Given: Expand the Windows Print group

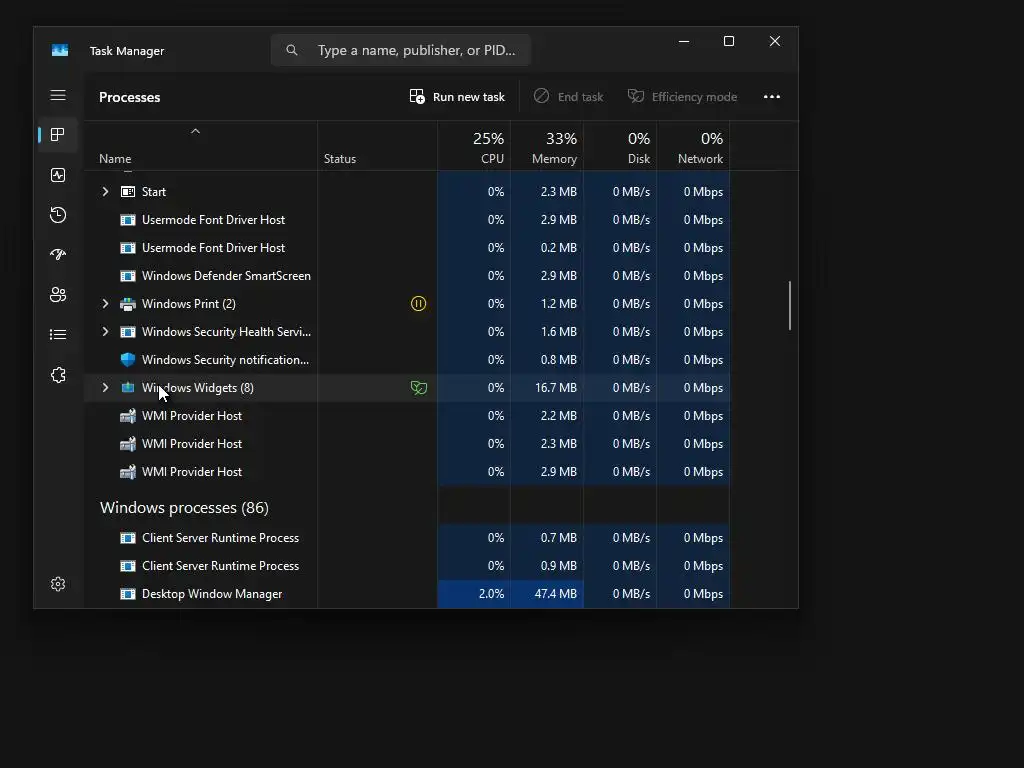Looking at the screenshot, I should pyautogui.click(x=105, y=304).
